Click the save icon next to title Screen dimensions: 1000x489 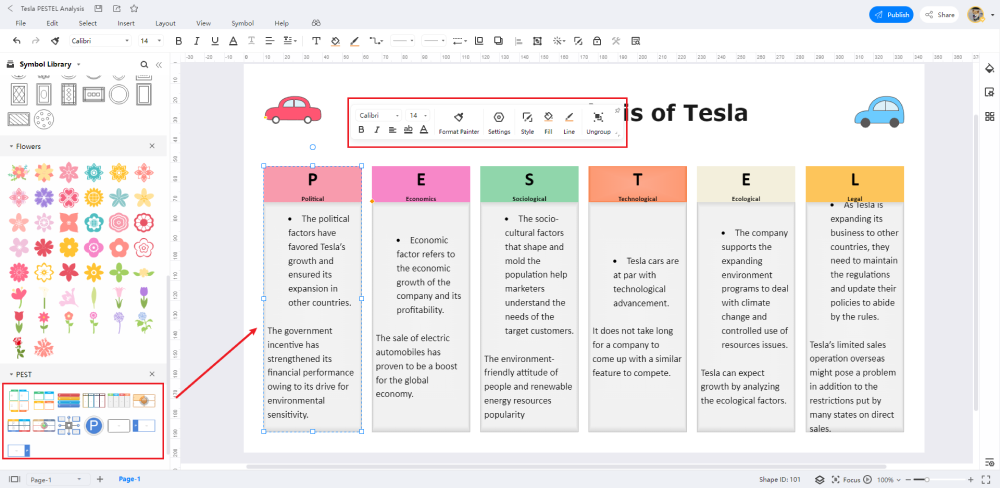(98, 9)
